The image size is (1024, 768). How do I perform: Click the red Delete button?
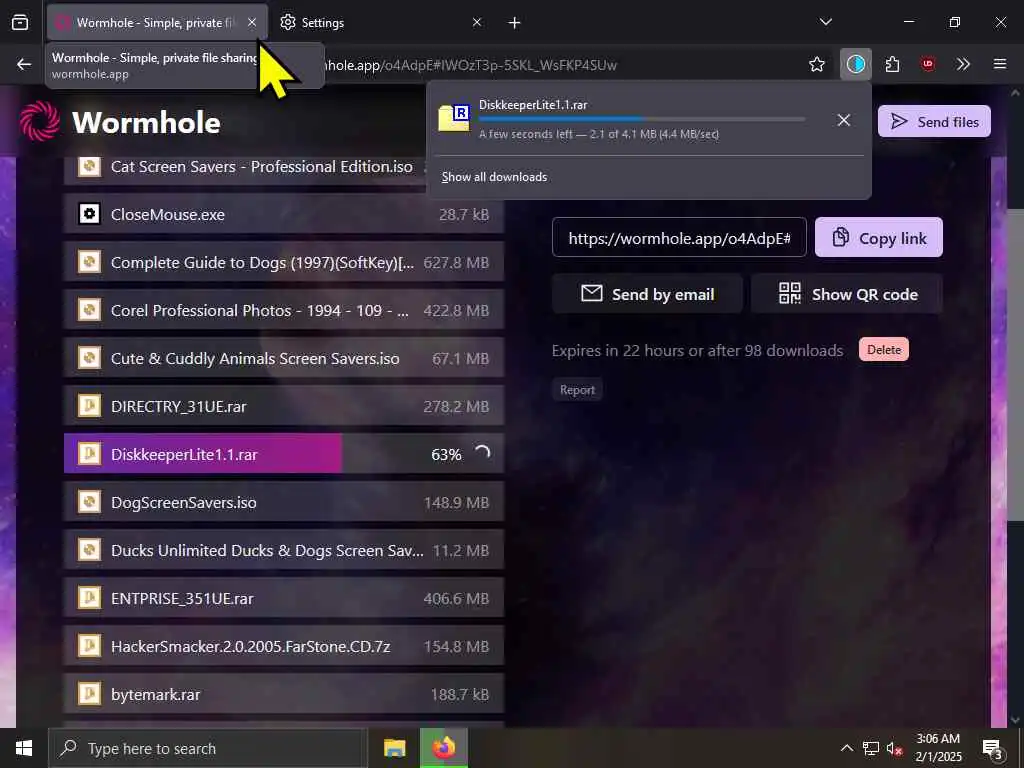point(884,350)
